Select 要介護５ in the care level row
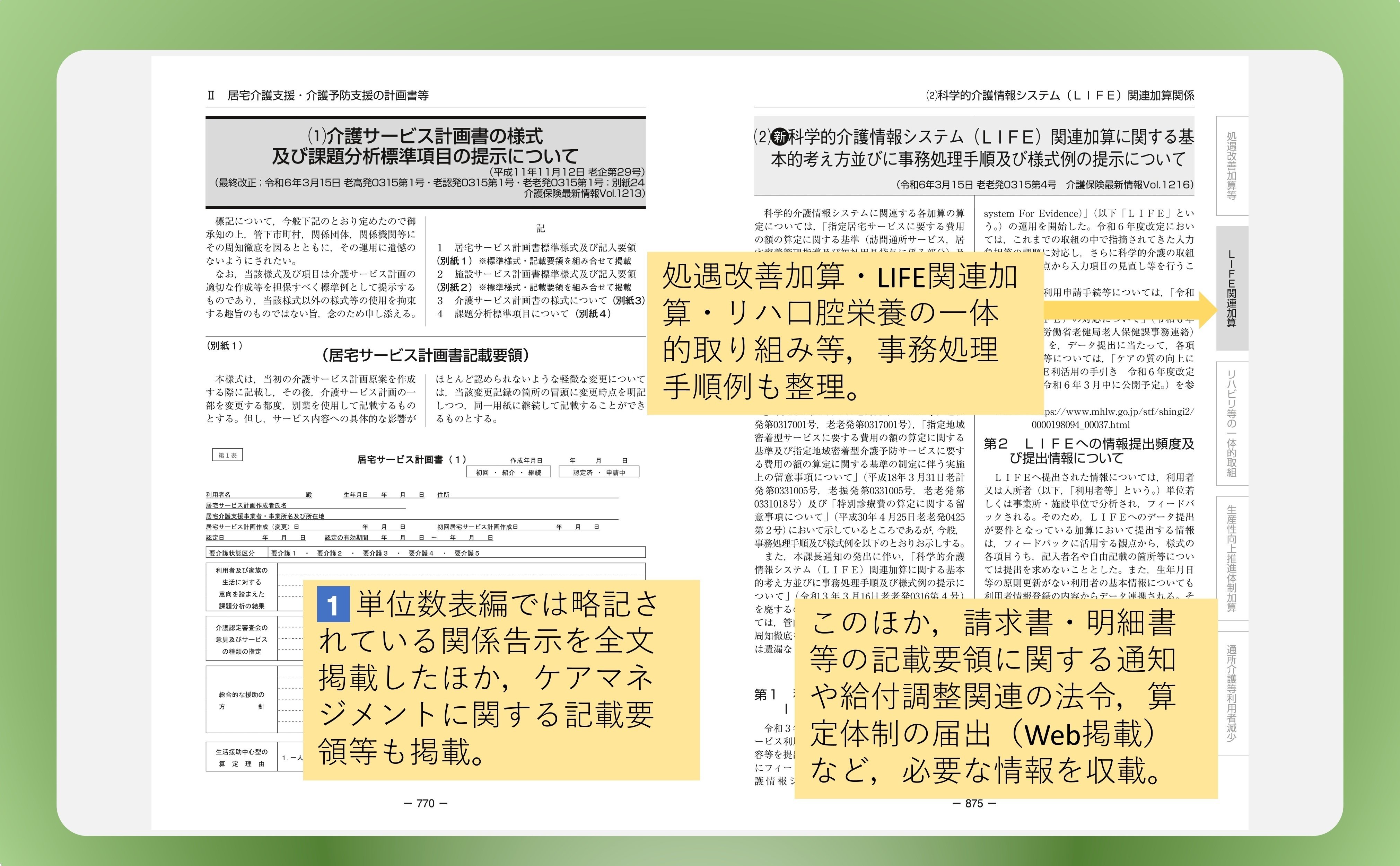The height and width of the screenshot is (866, 1400). pyautogui.click(x=467, y=553)
